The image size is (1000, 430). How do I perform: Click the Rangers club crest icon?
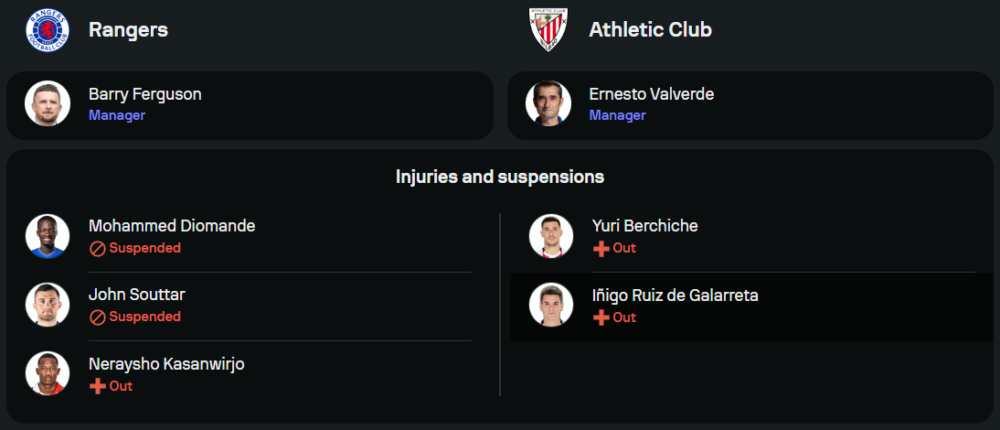click(47, 30)
